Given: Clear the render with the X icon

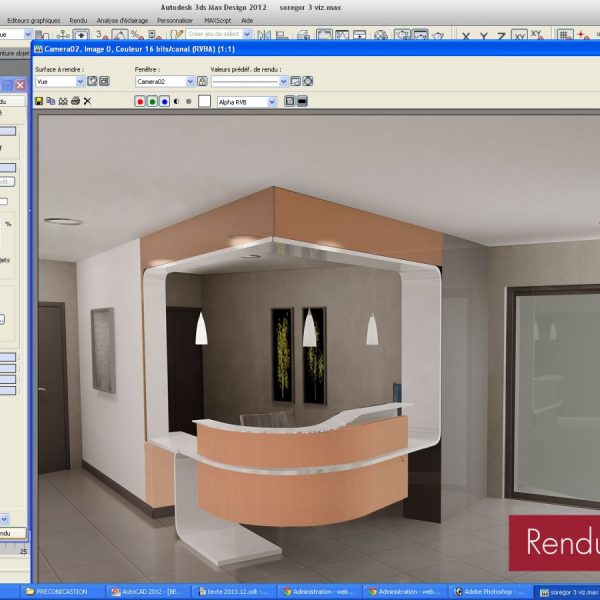Looking at the screenshot, I should point(87,102).
